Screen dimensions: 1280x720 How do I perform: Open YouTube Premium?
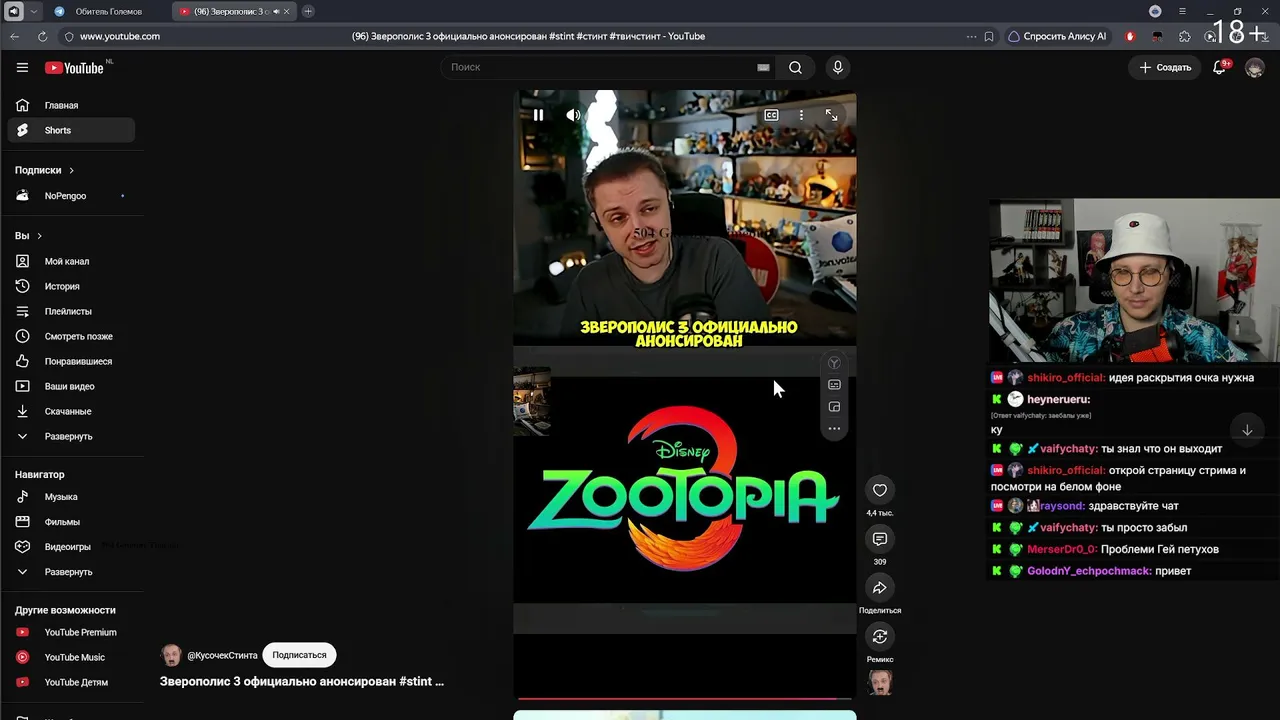(x=70, y=632)
